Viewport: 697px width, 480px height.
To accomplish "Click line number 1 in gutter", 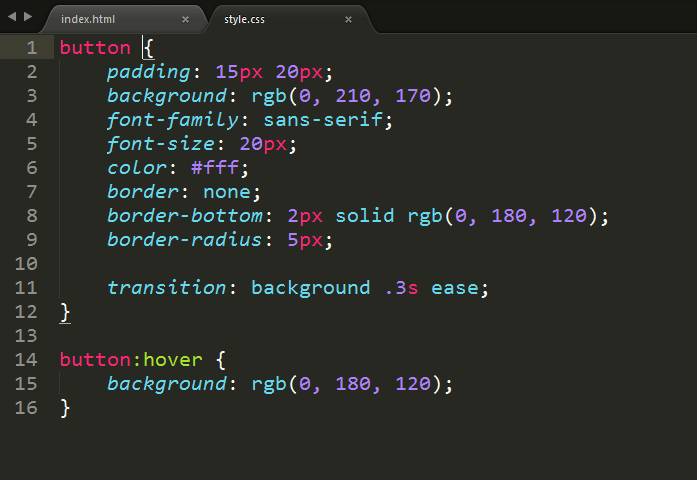I will [x=32, y=48].
